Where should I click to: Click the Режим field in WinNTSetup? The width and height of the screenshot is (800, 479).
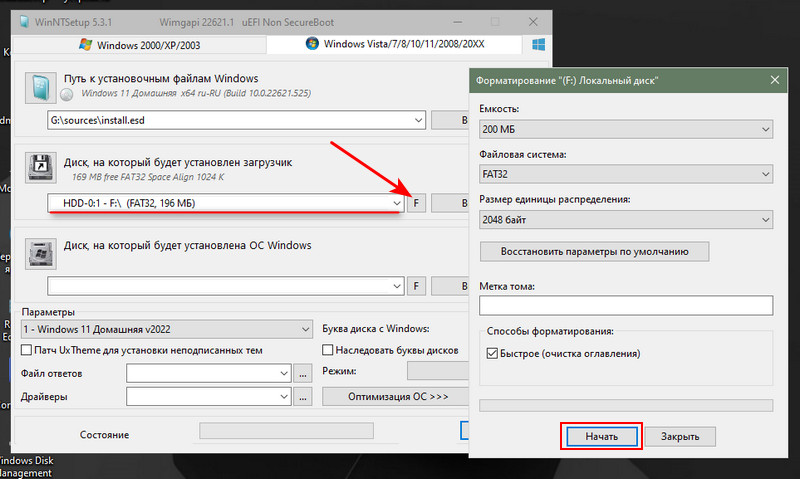438,371
